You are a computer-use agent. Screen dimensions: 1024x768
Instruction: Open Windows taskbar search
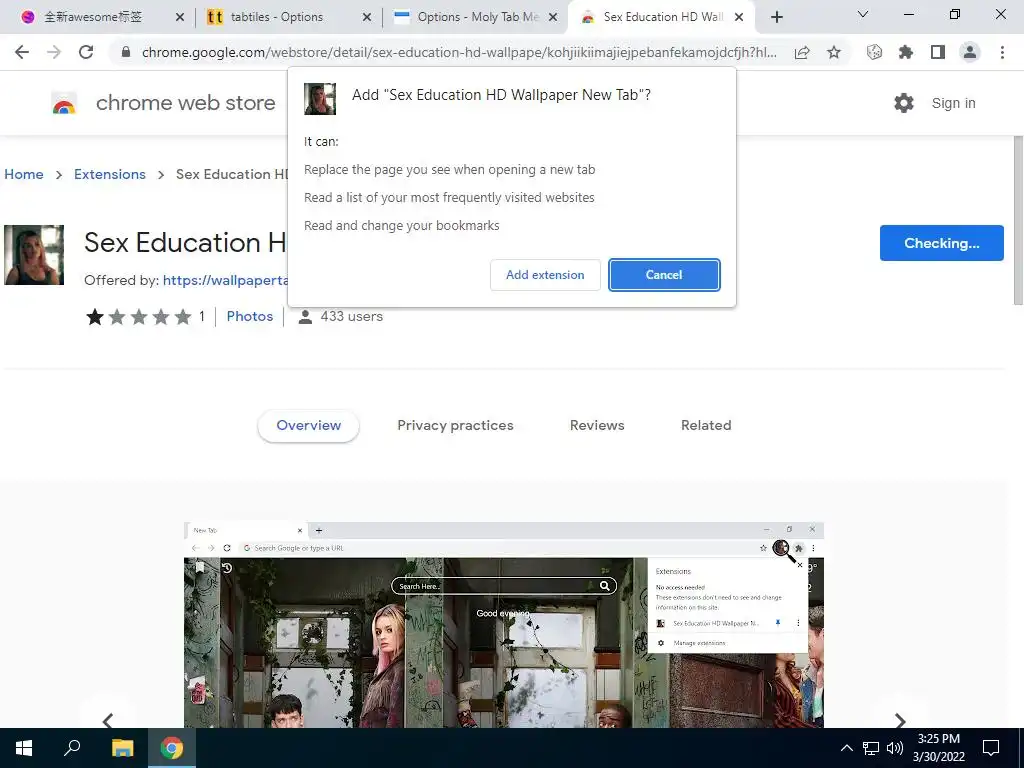click(x=72, y=748)
